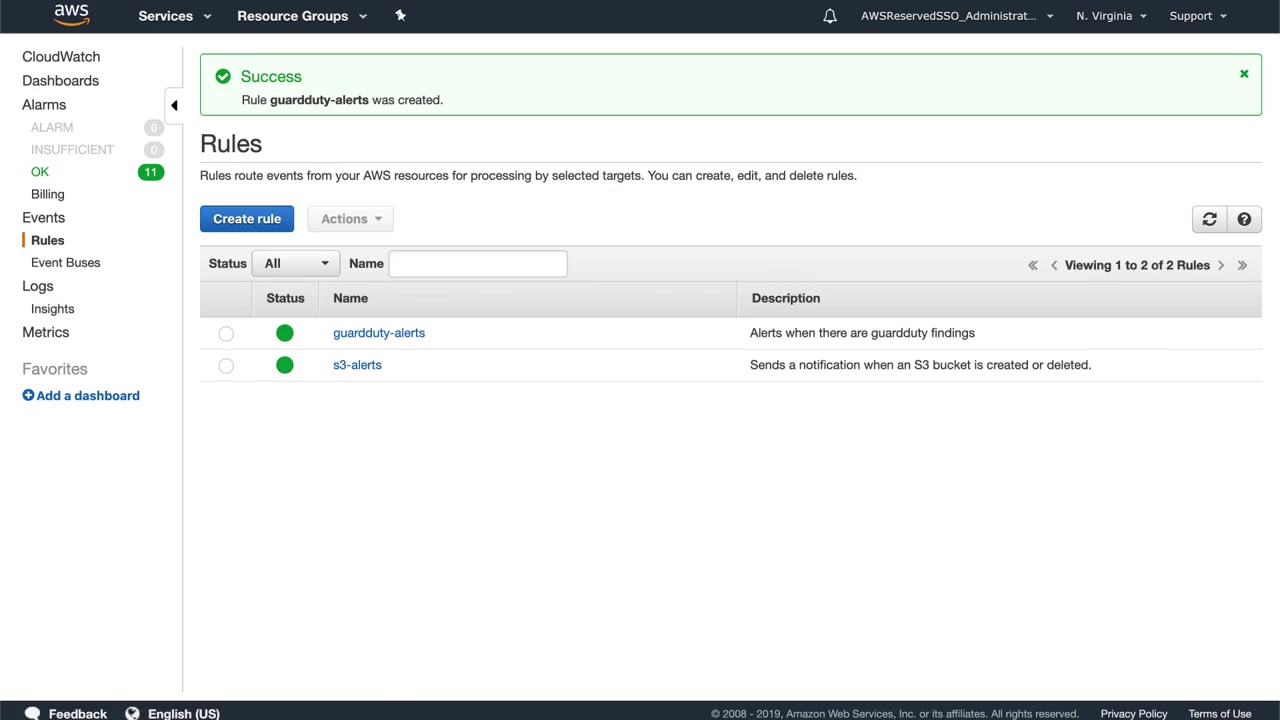
Task: Click the Name filter text field
Action: 477,263
